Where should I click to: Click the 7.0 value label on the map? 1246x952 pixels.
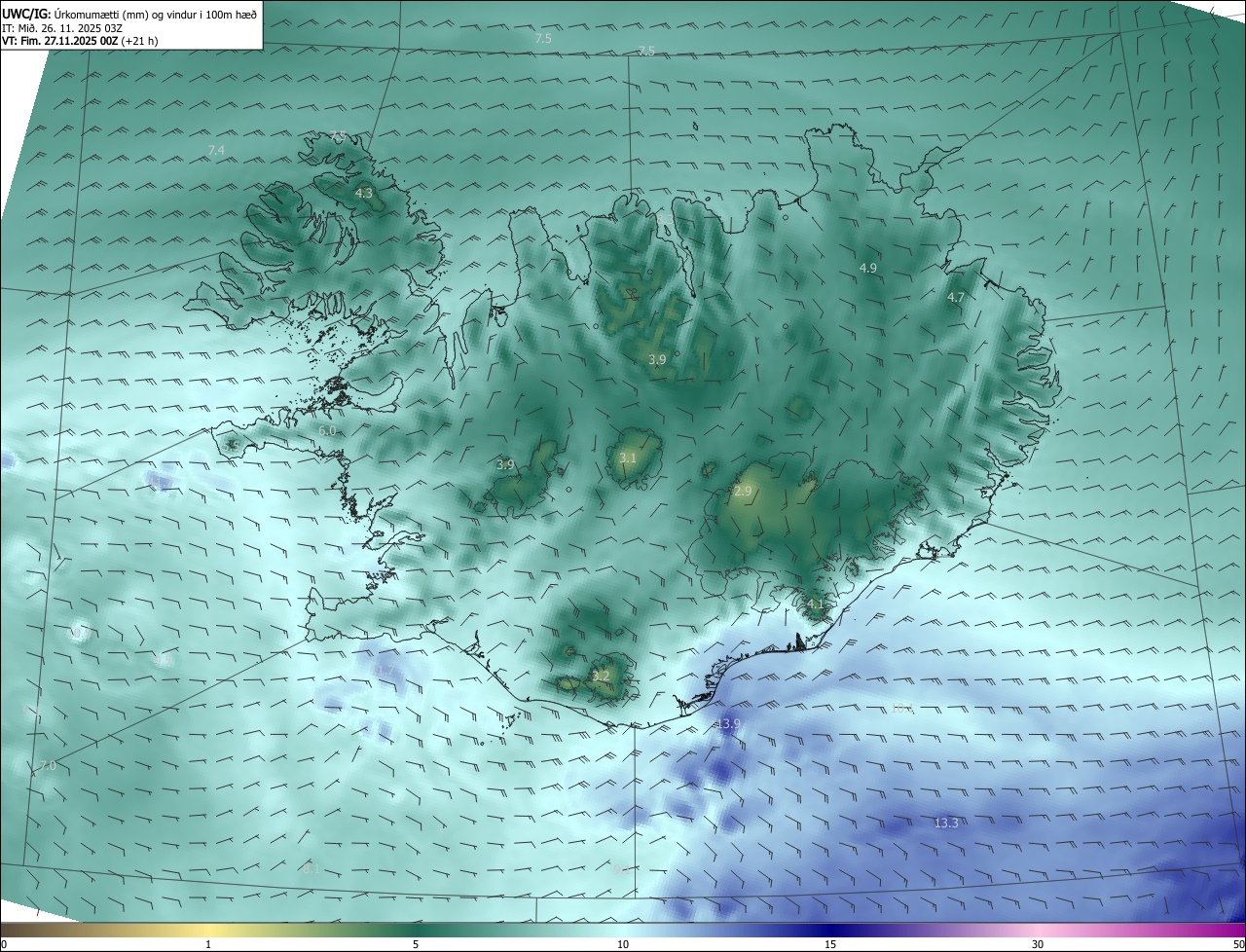pyautogui.click(x=47, y=767)
